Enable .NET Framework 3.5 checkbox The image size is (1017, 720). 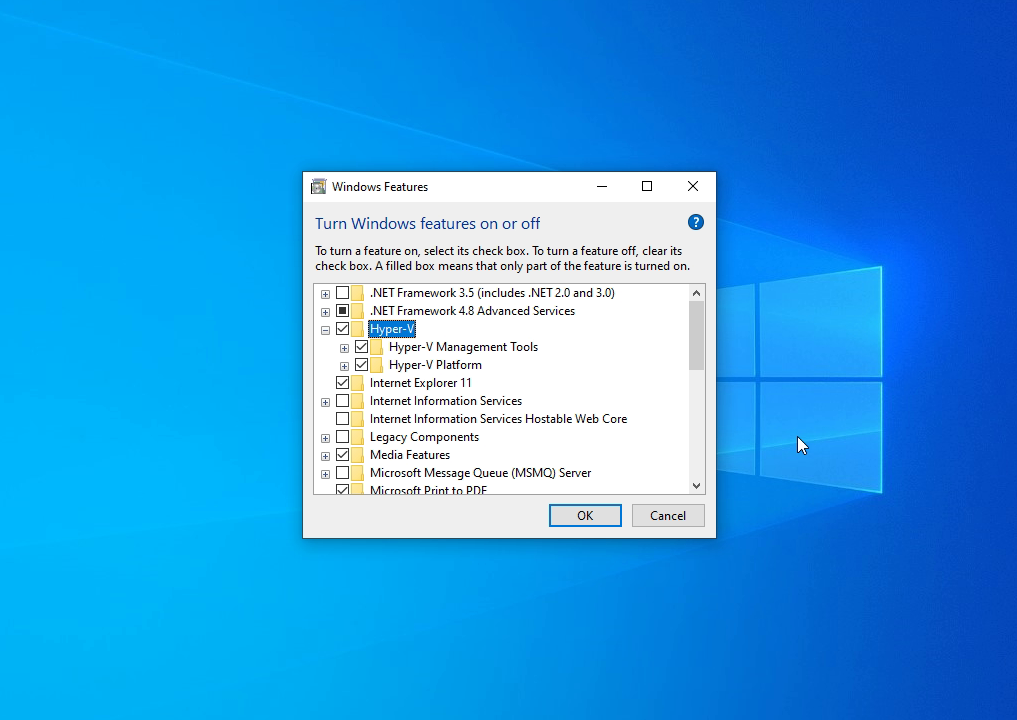342,293
